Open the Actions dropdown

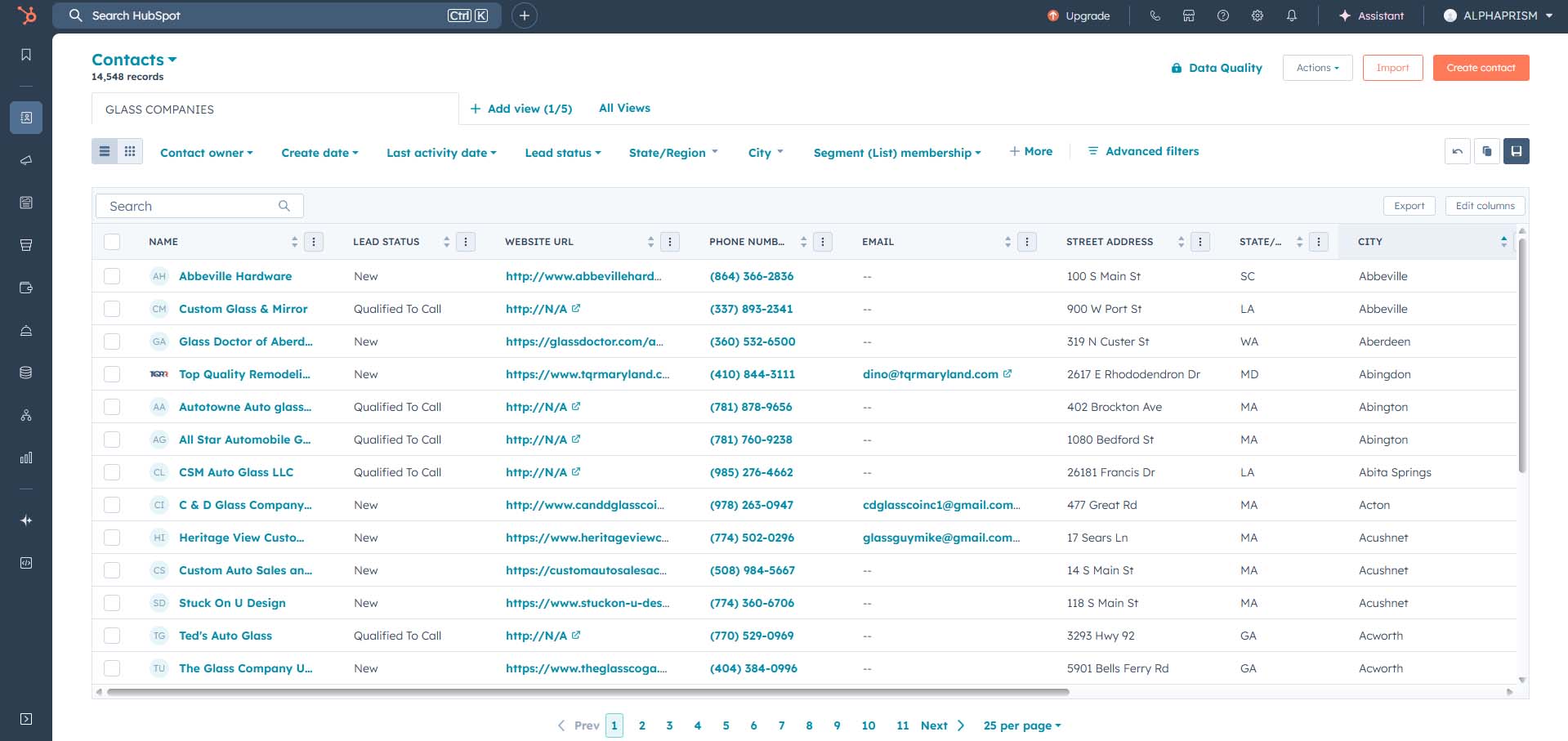pos(1318,68)
